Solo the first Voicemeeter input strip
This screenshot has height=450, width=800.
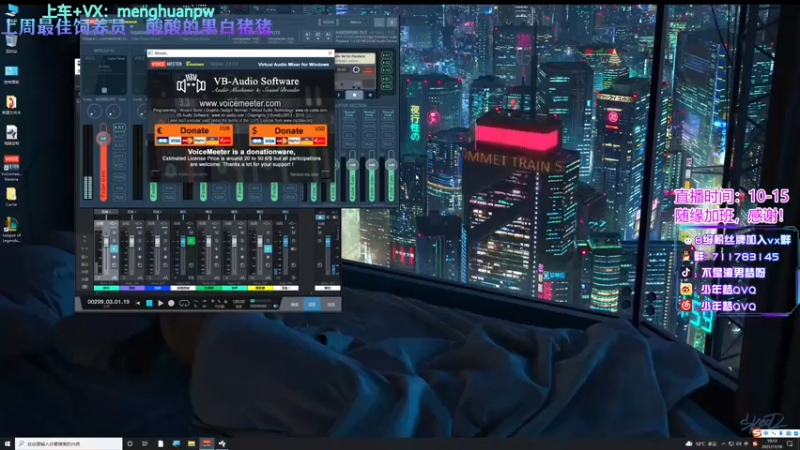click(x=119, y=187)
